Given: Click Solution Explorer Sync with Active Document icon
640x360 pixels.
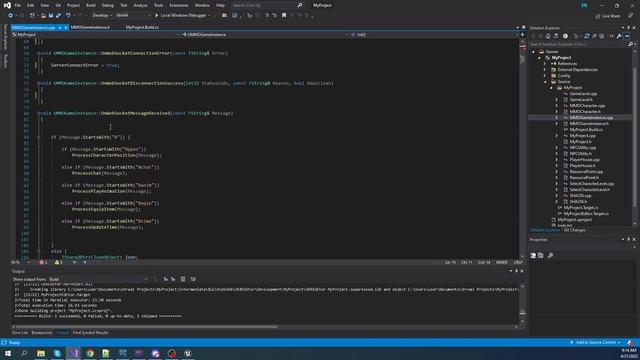Looking at the screenshot, I should [x=587, y=36].
